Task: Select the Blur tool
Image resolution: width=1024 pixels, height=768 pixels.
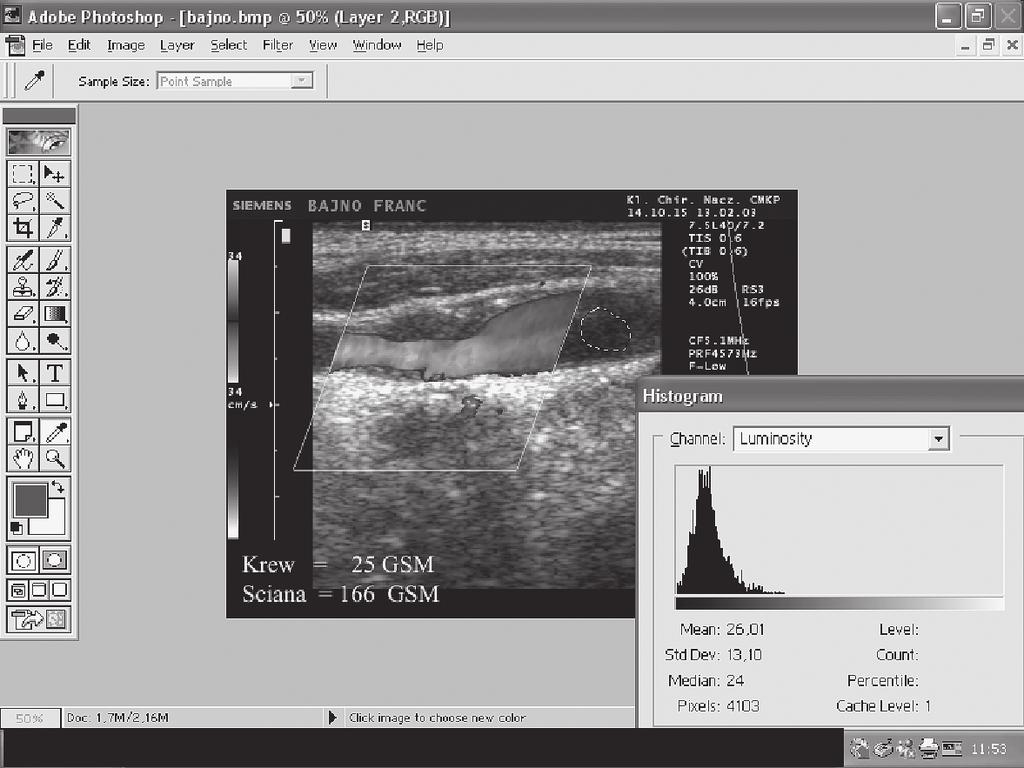Action: (23, 341)
